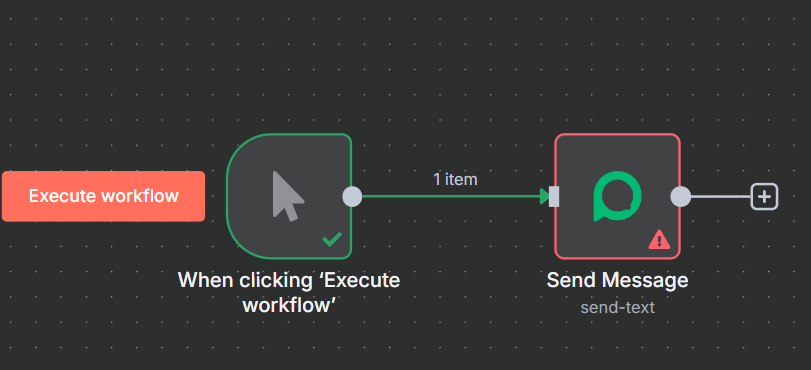Screen dimensions: 811x370
Task: Click Send Message node's rectangular input connector
Action: pyautogui.click(x=554, y=197)
